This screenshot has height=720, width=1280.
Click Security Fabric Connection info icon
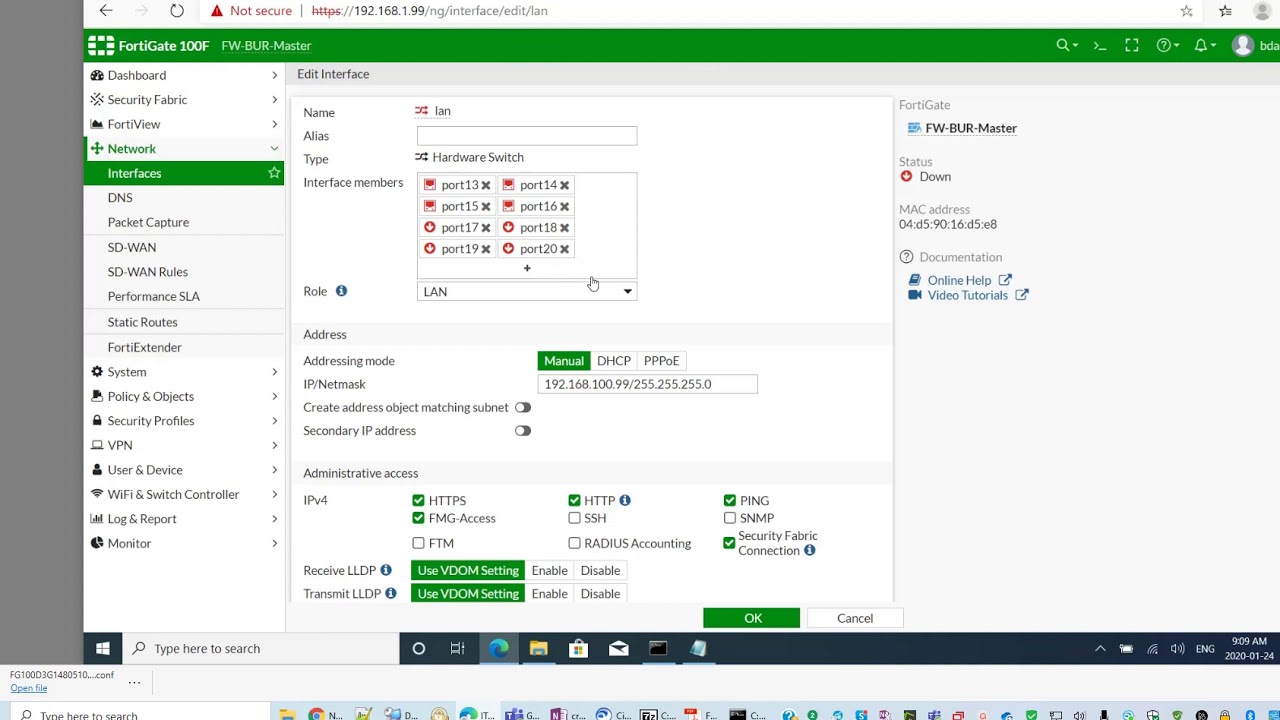(810, 550)
